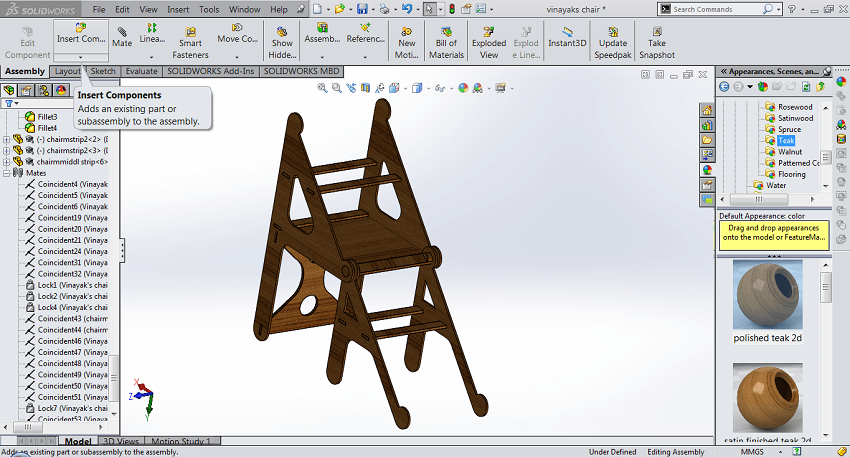The width and height of the screenshot is (850, 457).
Task: Open the Linear Component Pattern dropdown arrow
Action: 152,56
